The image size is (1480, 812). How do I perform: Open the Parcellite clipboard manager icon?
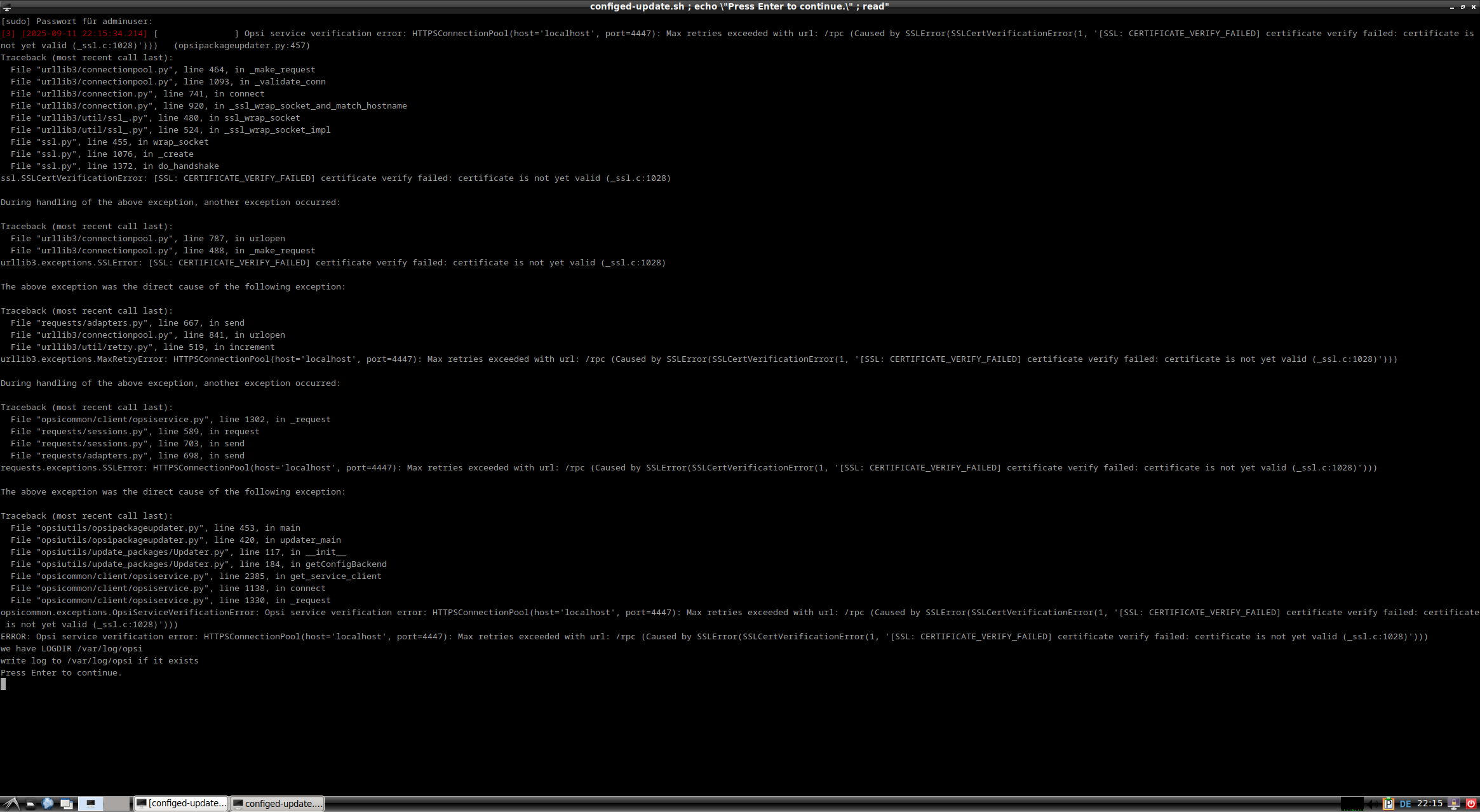click(x=1389, y=804)
